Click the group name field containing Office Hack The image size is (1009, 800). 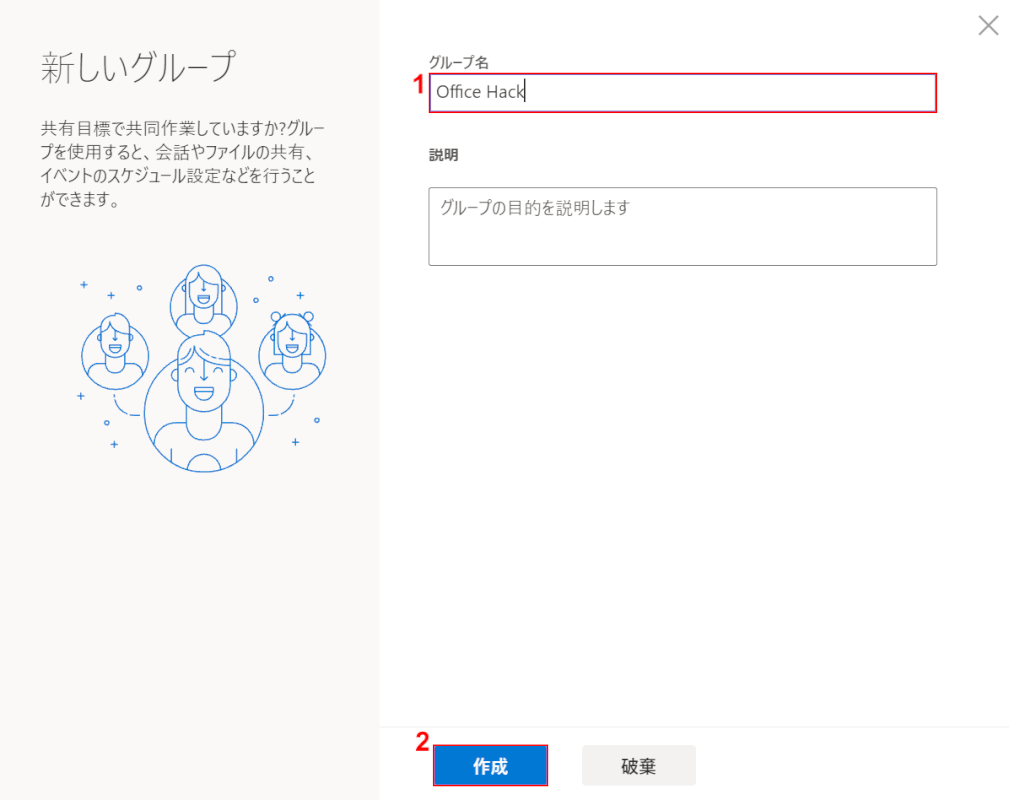pyautogui.click(x=683, y=93)
